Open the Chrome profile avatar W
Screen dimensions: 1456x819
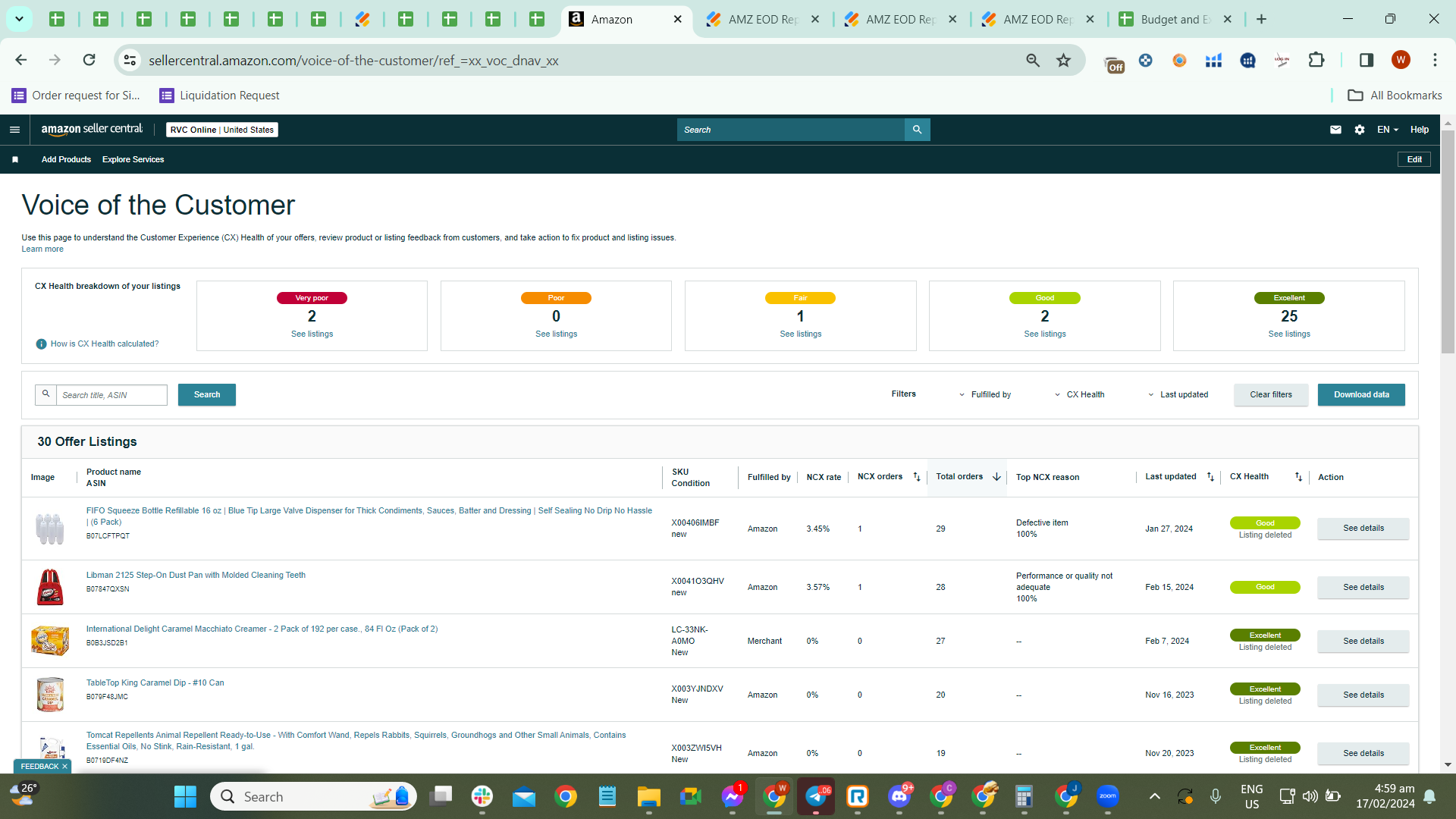(1401, 60)
